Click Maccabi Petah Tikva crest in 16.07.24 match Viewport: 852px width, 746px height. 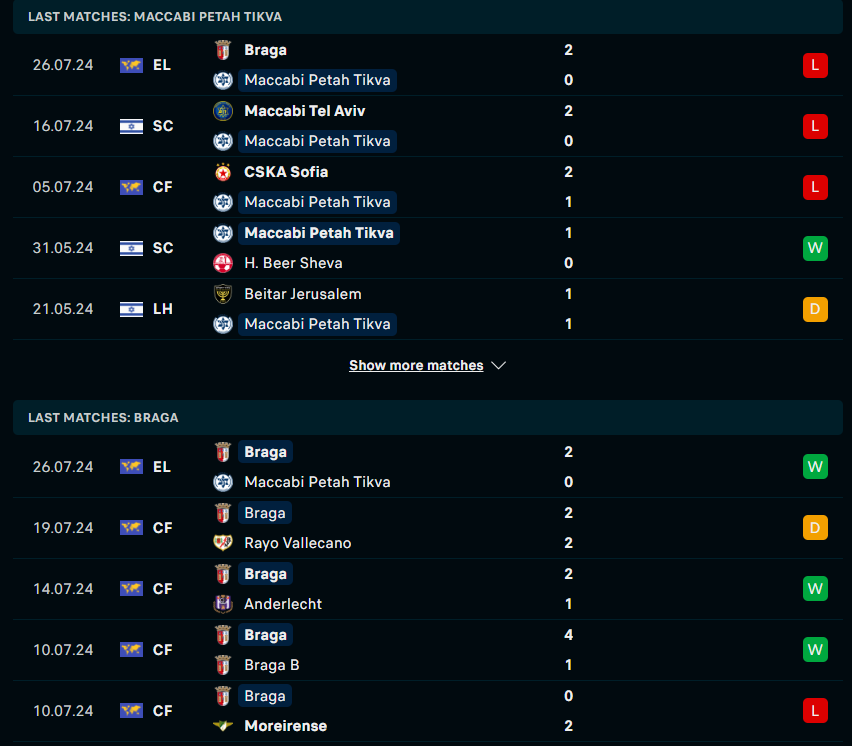click(223, 141)
